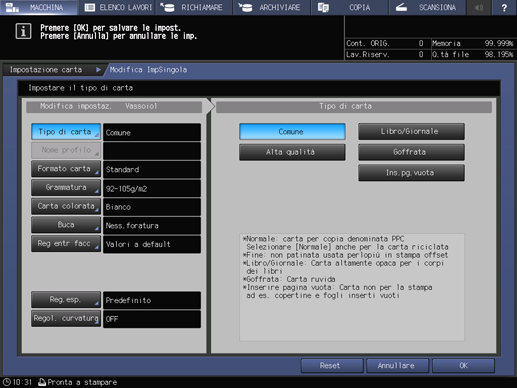Switch to COPIA tab

pos(349,7)
